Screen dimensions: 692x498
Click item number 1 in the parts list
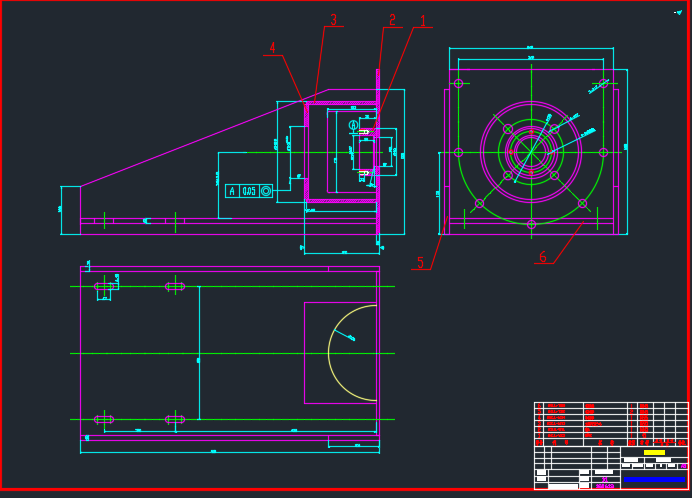click(x=539, y=435)
